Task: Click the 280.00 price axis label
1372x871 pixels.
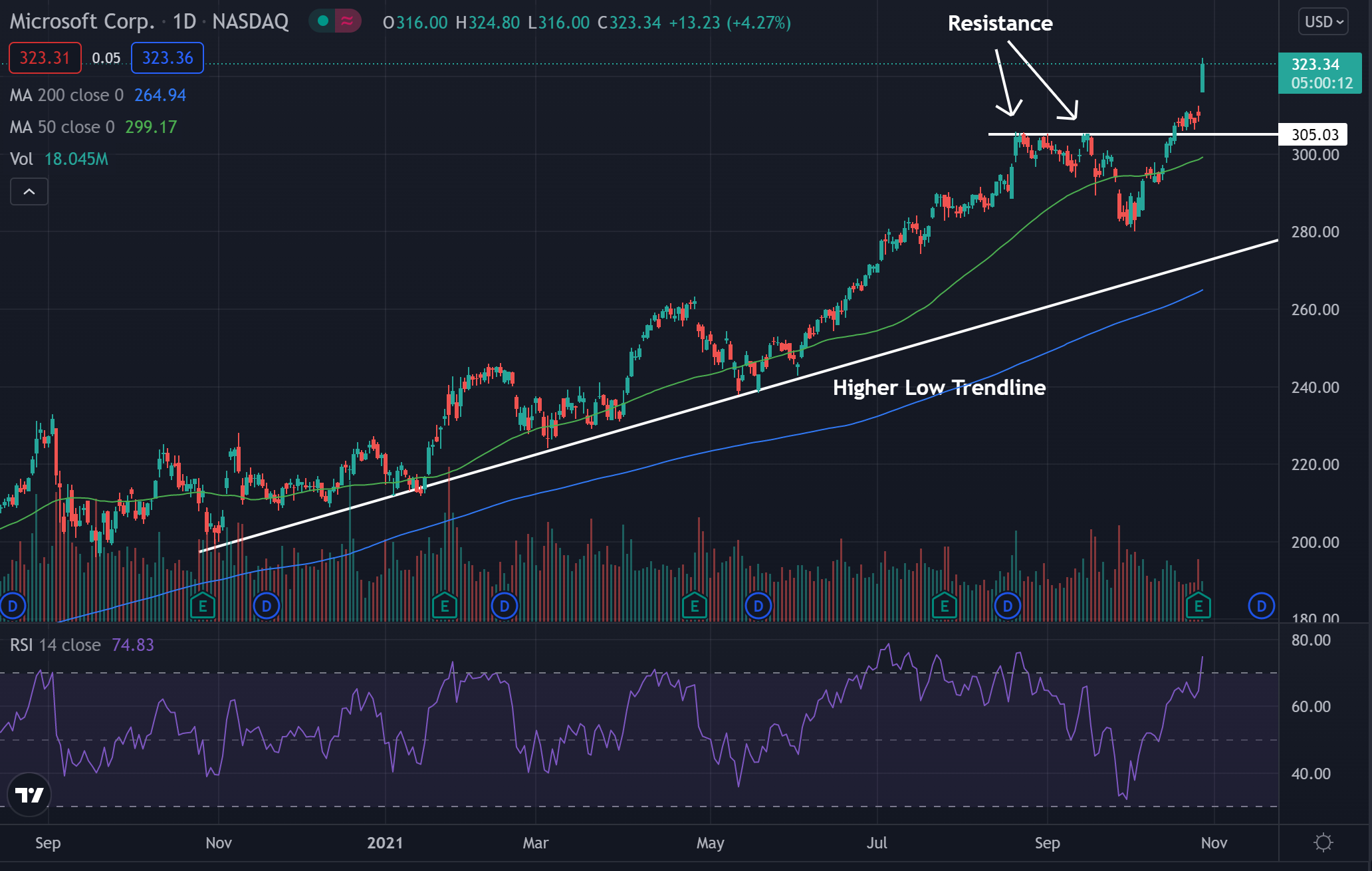Action: 1315,232
